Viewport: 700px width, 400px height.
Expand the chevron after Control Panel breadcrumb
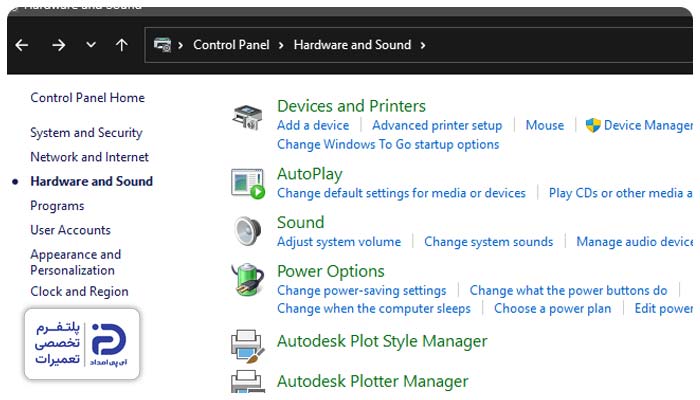pos(281,46)
